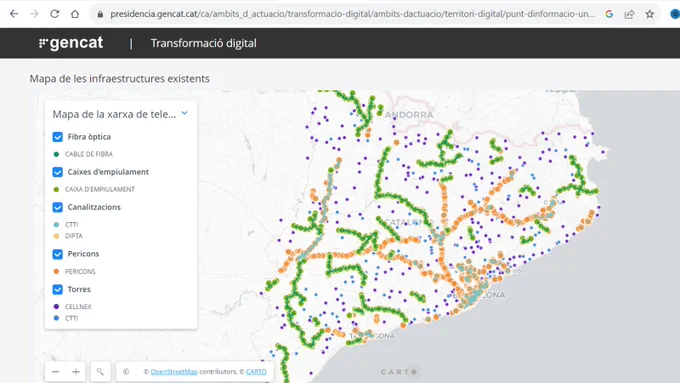Click teal CTTI canalitzacions legend dot

click(x=56, y=224)
